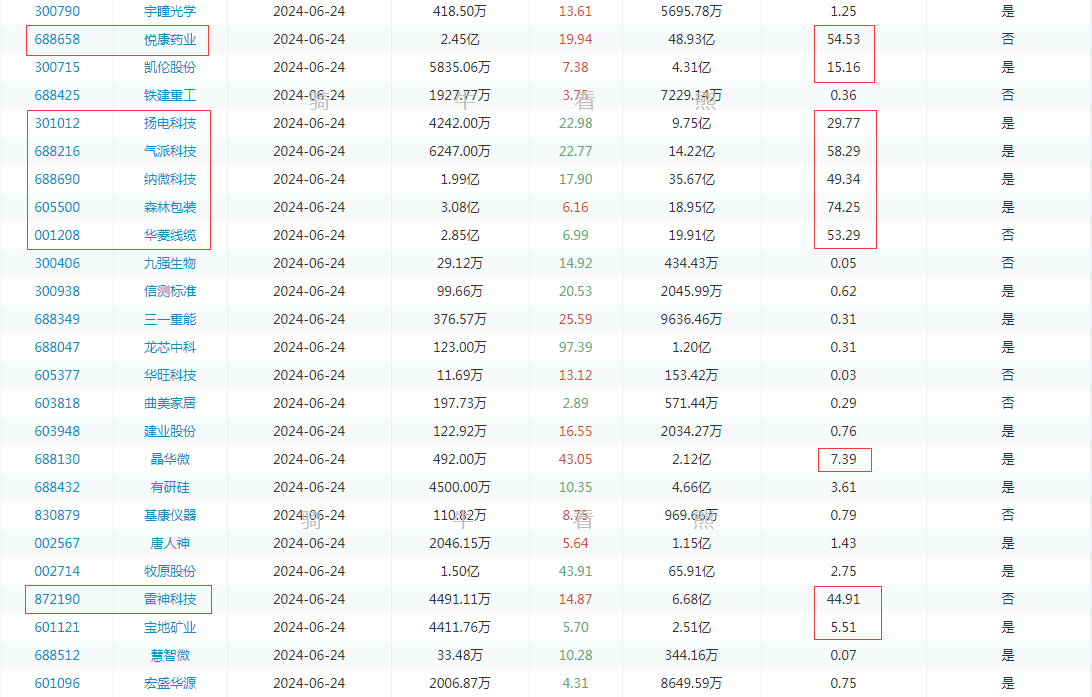Select stock code 688425

tap(57, 96)
